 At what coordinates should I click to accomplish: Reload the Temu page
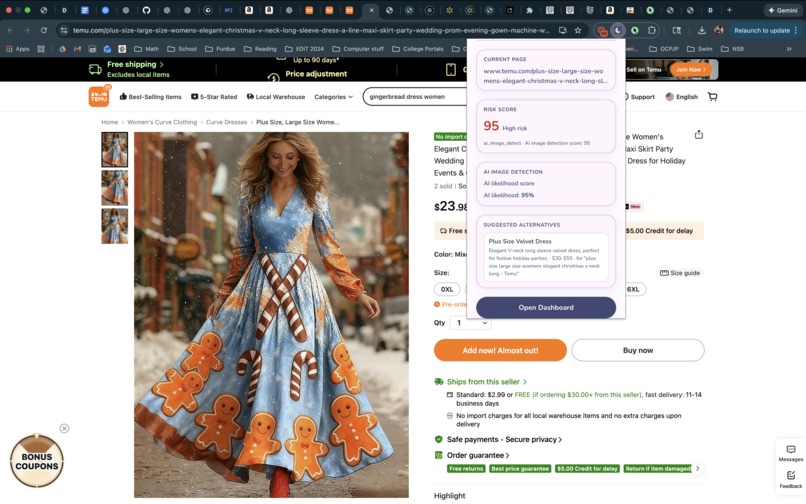pos(44,30)
